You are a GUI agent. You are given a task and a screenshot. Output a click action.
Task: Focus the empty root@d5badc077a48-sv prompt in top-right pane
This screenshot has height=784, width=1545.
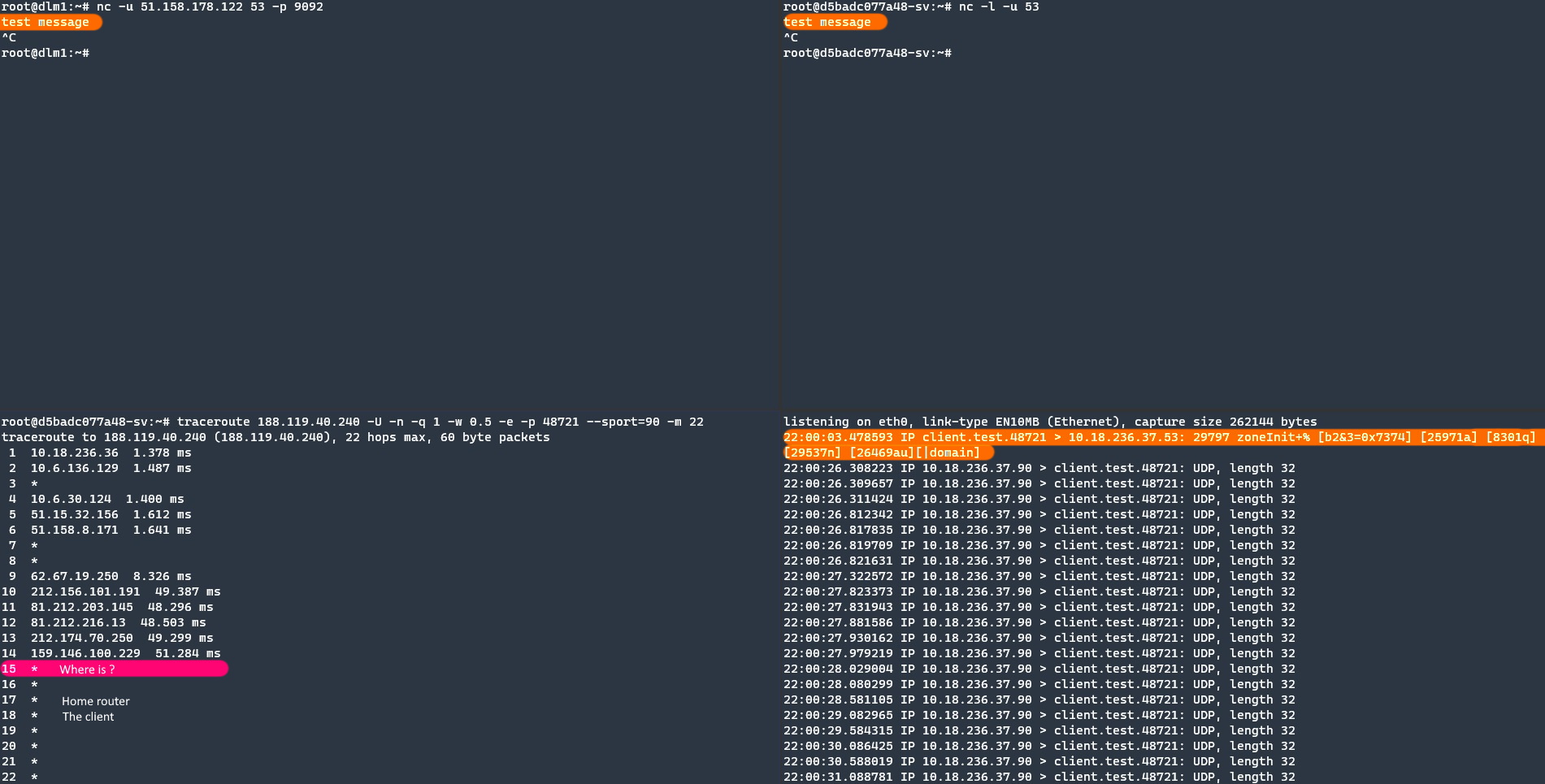pos(867,53)
